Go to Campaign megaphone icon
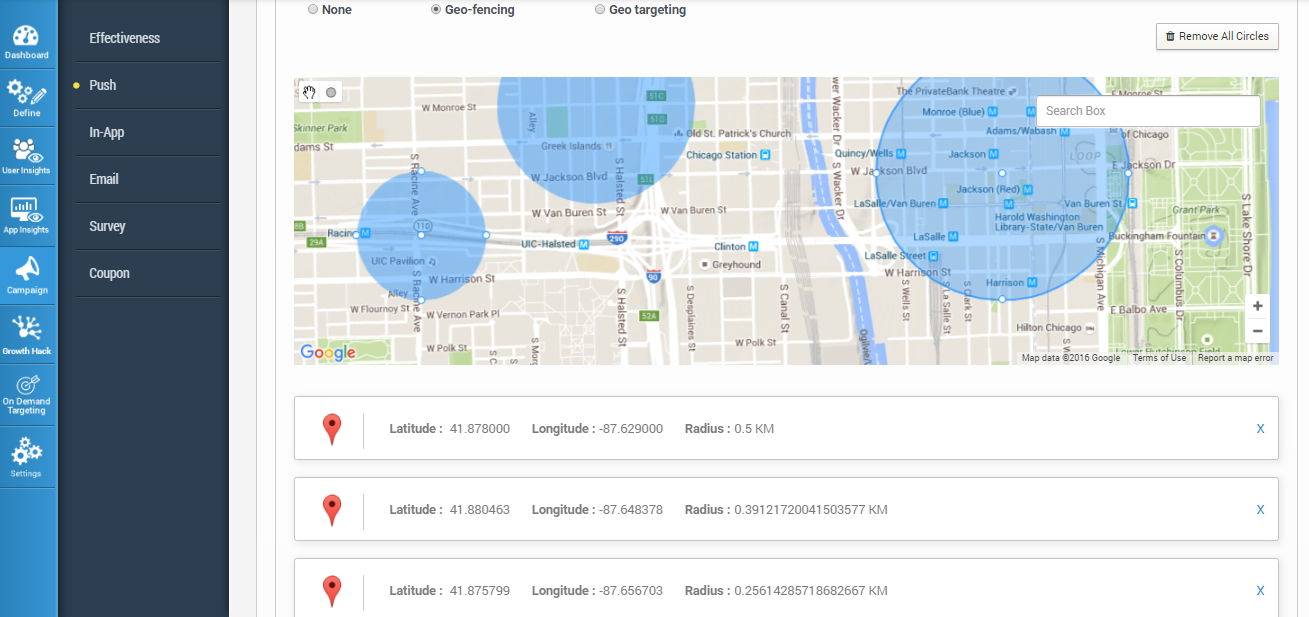 [27, 274]
